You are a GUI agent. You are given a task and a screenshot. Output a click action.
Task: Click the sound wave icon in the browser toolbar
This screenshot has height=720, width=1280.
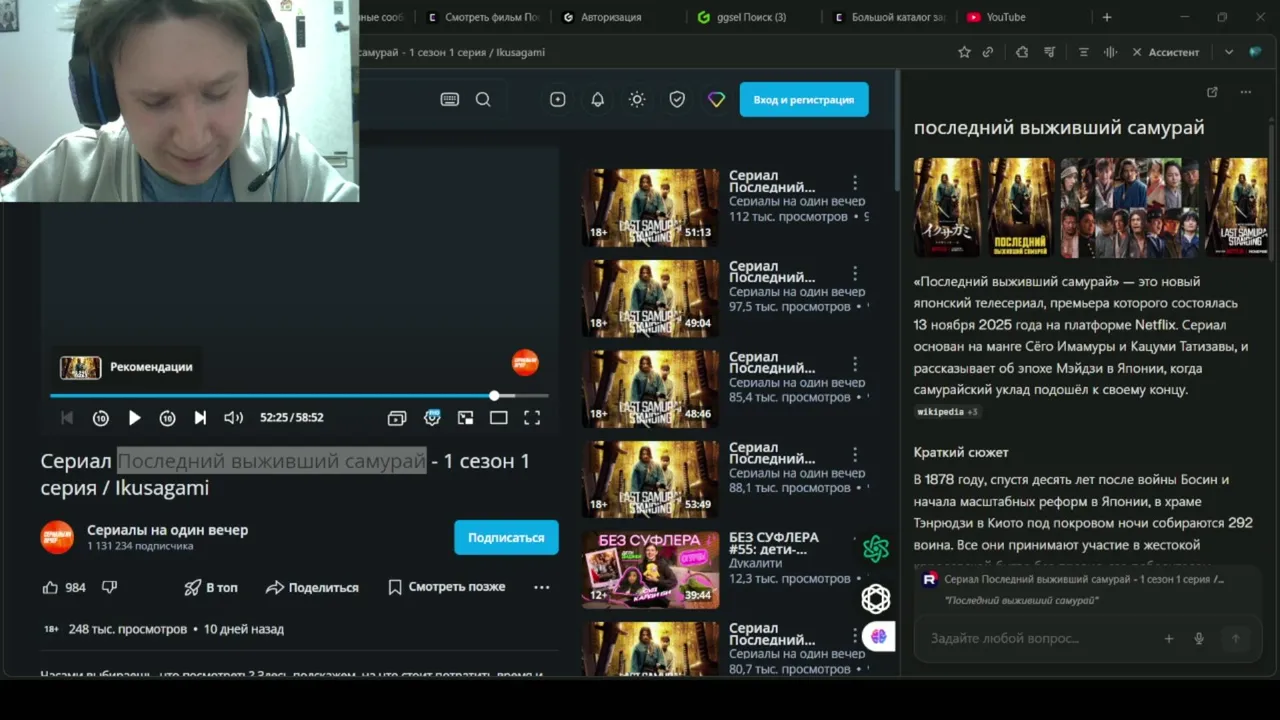point(1110,52)
